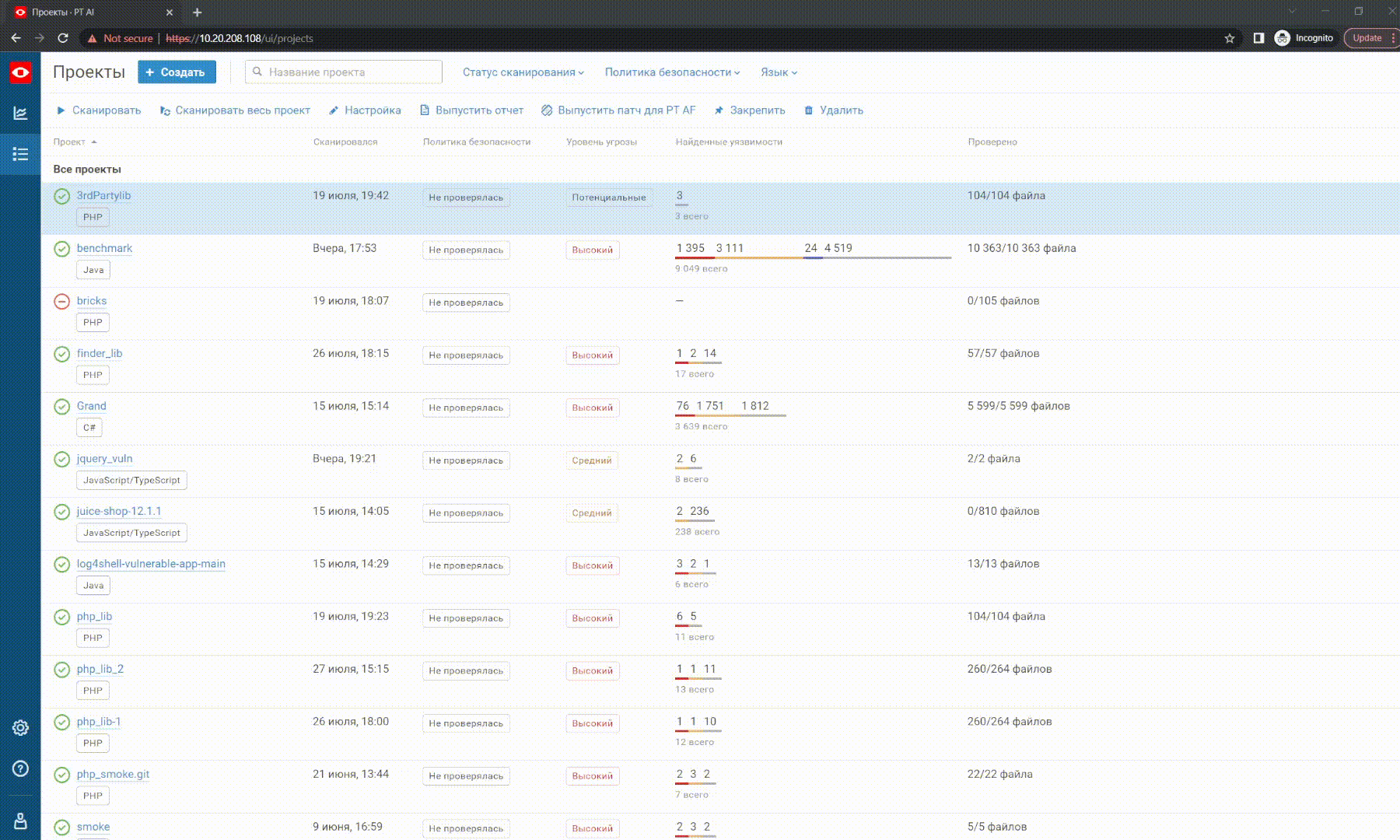Viewport: 1400px width, 840px height.
Task: Focus the Название проекта search field
Action: click(344, 72)
